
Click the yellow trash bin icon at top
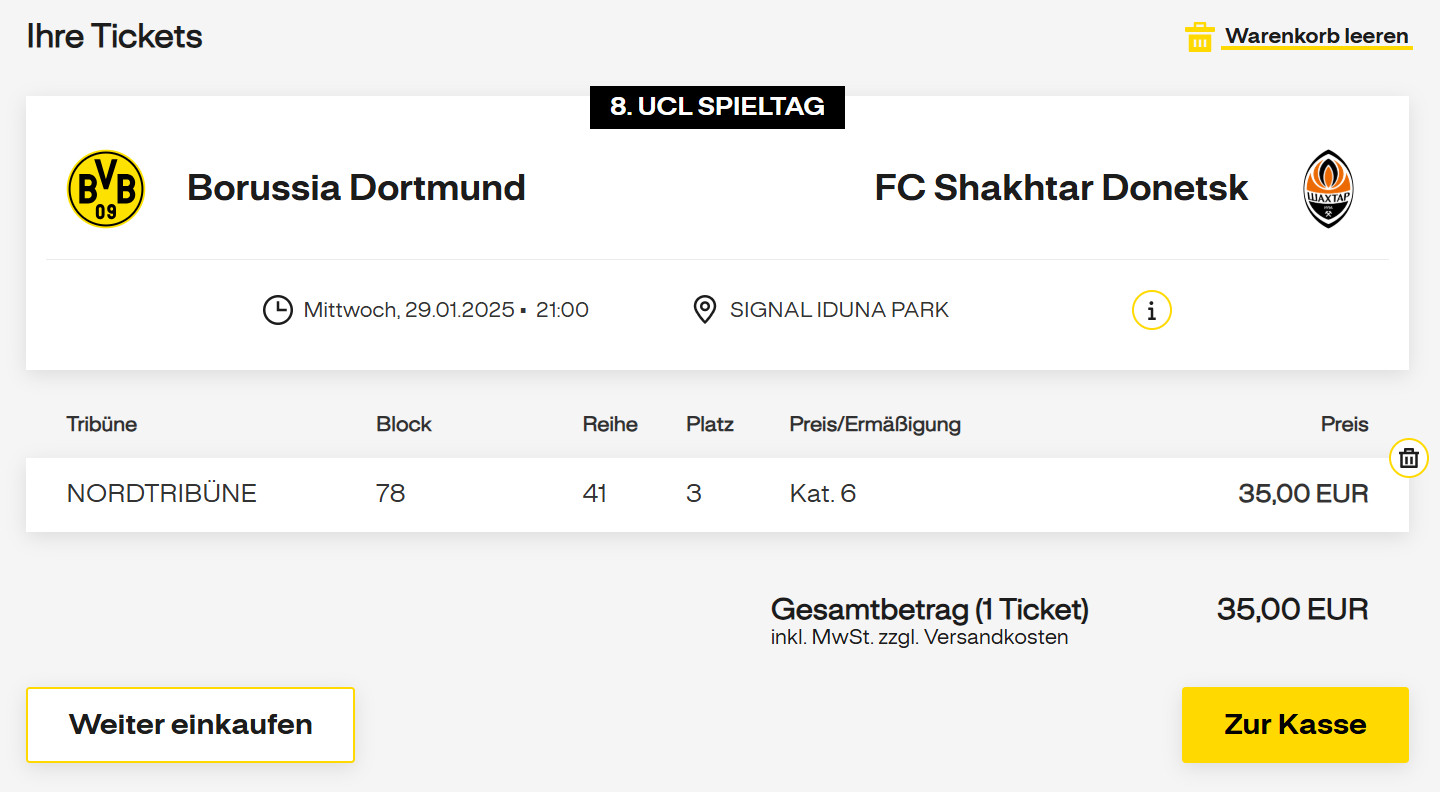point(1199,38)
